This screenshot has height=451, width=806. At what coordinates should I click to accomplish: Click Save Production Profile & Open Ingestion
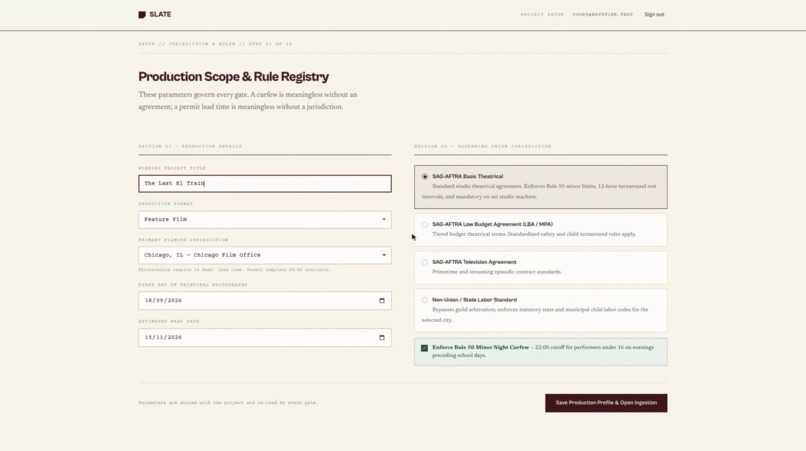[606, 403]
